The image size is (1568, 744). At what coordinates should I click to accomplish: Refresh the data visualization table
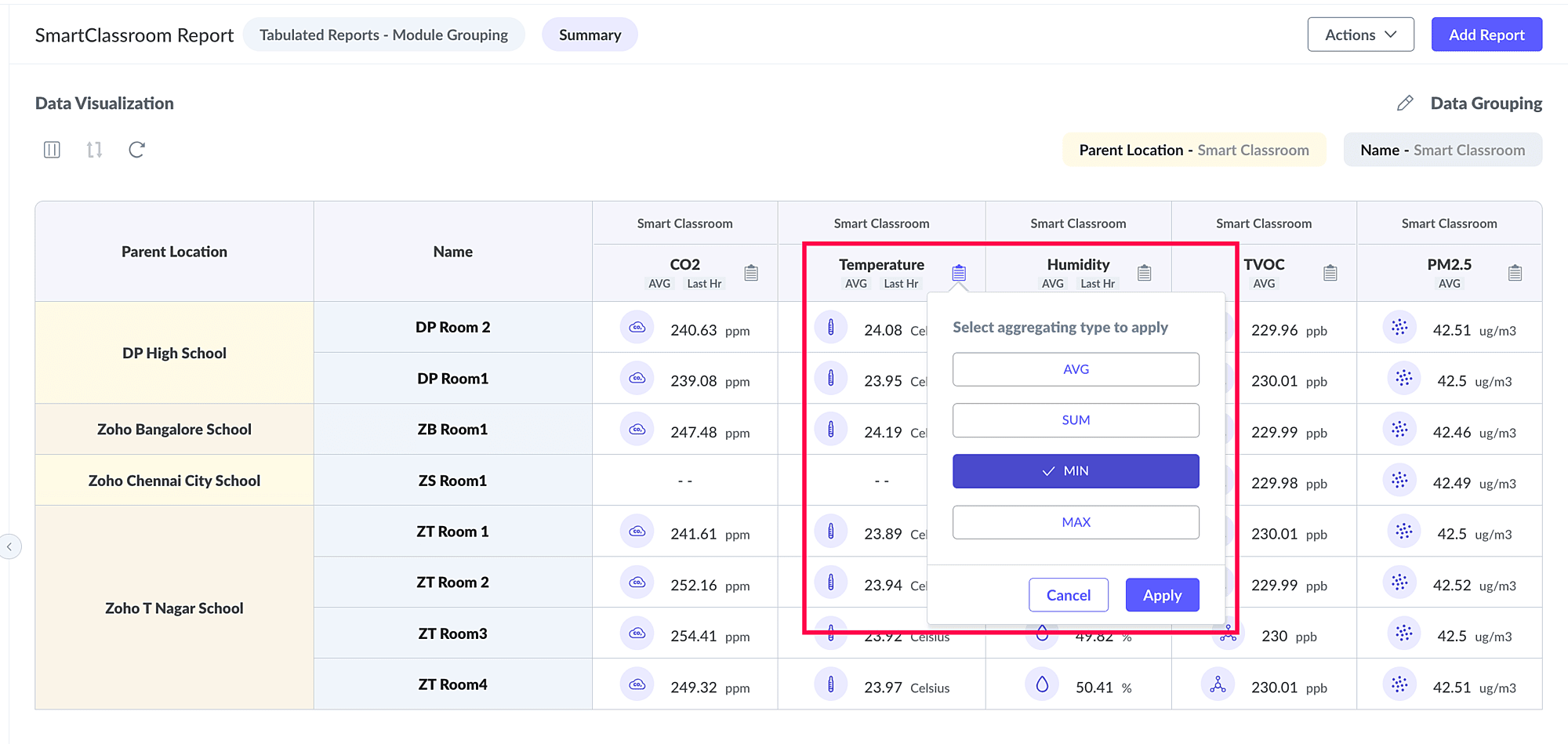pos(136,150)
